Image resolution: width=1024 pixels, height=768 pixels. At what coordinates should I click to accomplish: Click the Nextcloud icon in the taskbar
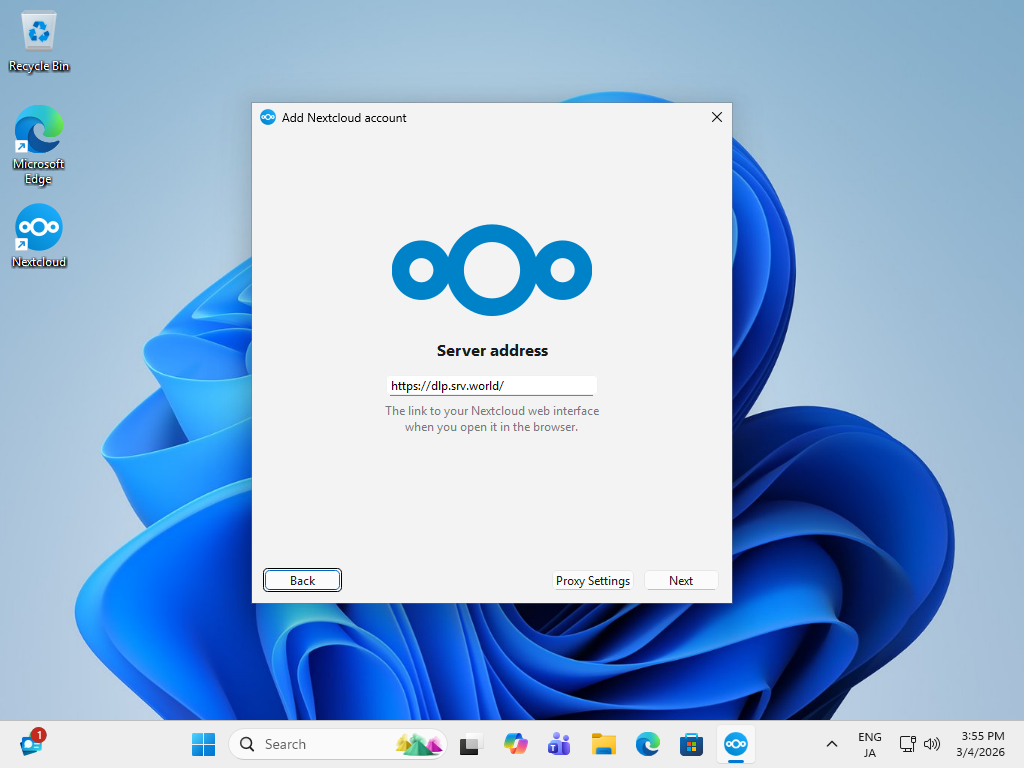coord(735,744)
